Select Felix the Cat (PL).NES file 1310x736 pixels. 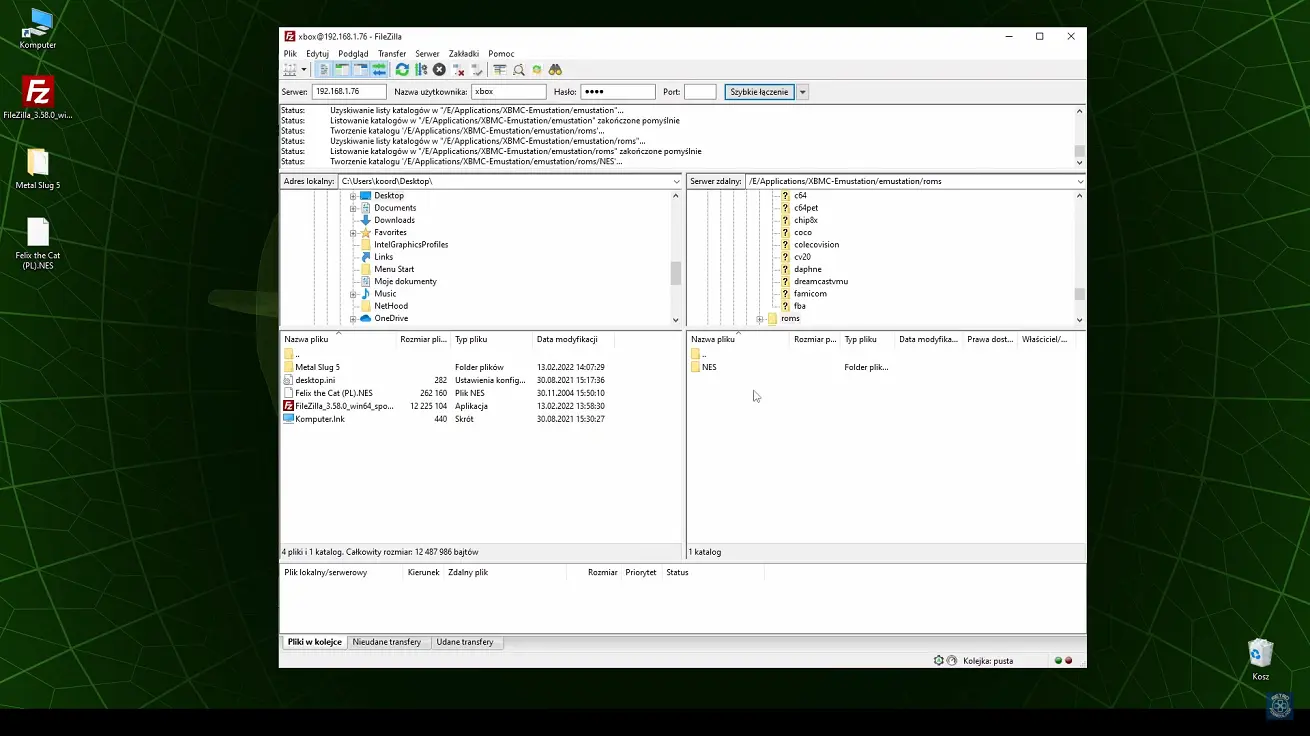334,393
